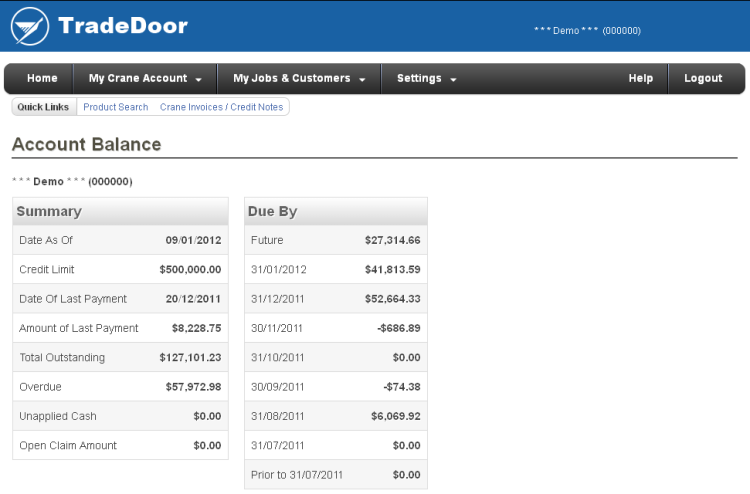This screenshot has width=750, height=494.
Task: Click the 31/12/2011 due amount $52,664.33
Action: click(x=393, y=299)
